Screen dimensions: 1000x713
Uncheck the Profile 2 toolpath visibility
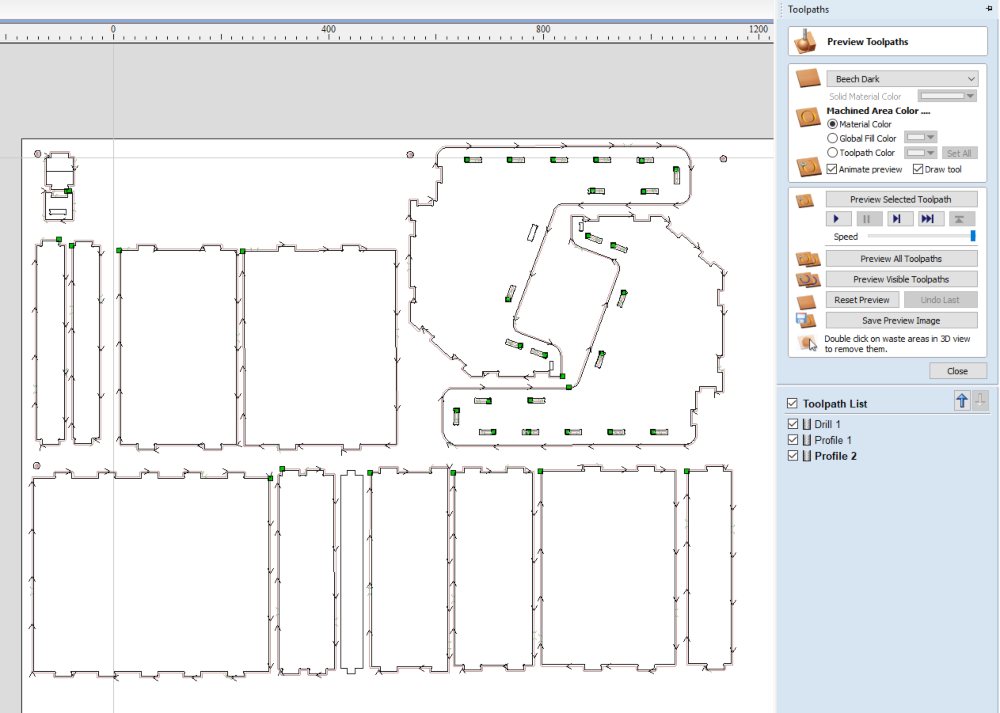tap(793, 456)
